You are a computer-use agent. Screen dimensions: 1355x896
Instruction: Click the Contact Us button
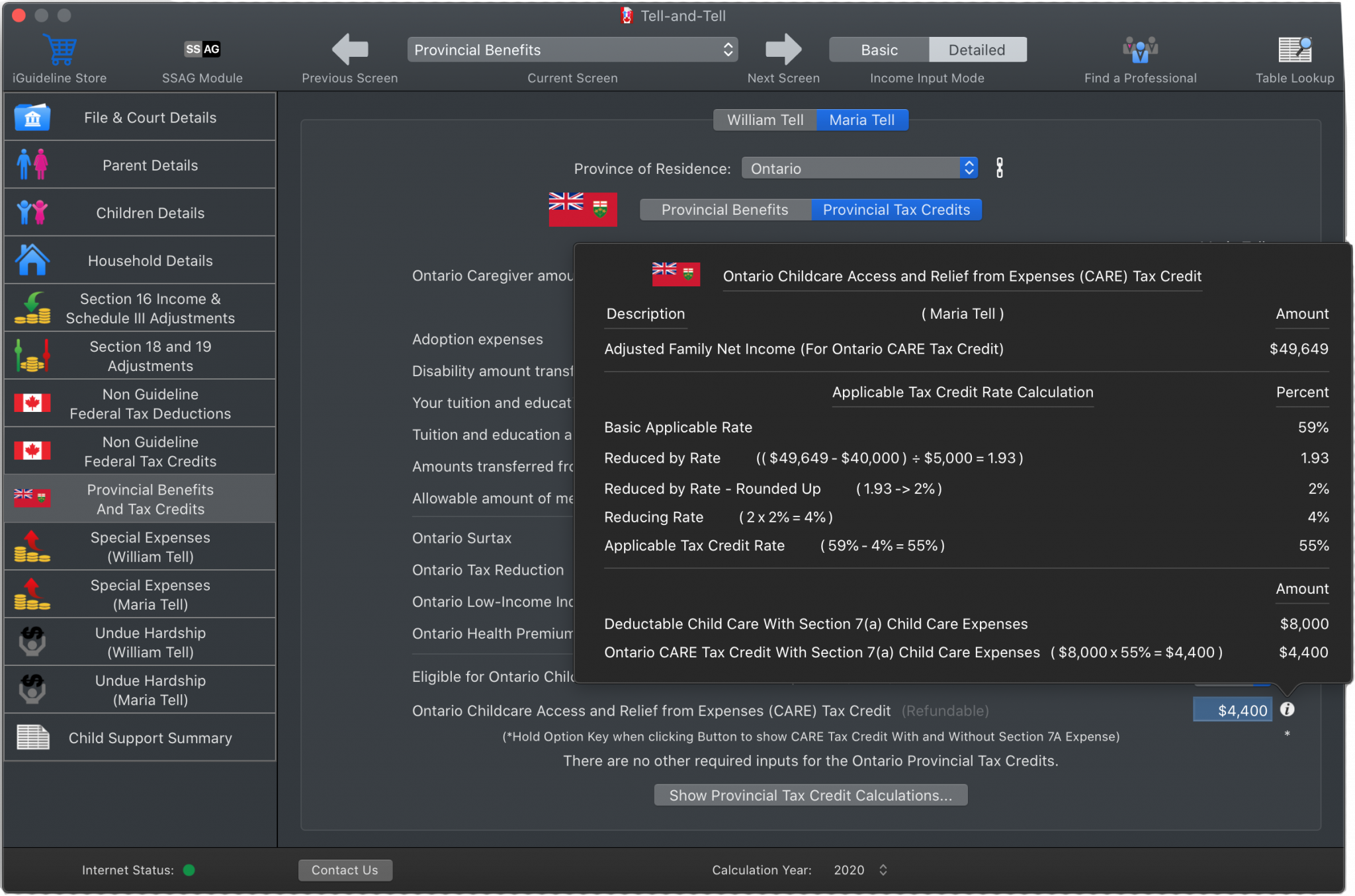(x=345, y=870)
